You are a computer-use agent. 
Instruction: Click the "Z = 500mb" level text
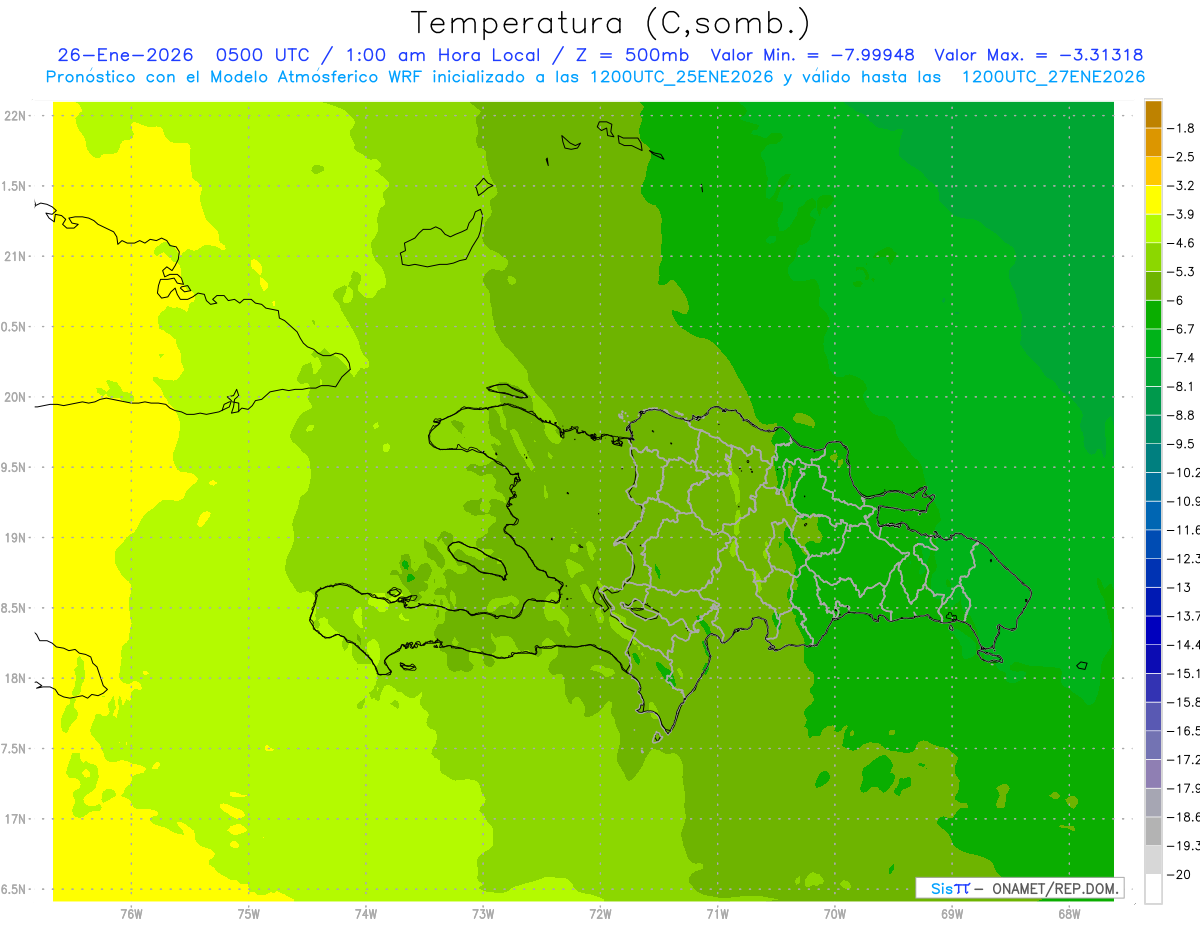(x=630, y=55)
